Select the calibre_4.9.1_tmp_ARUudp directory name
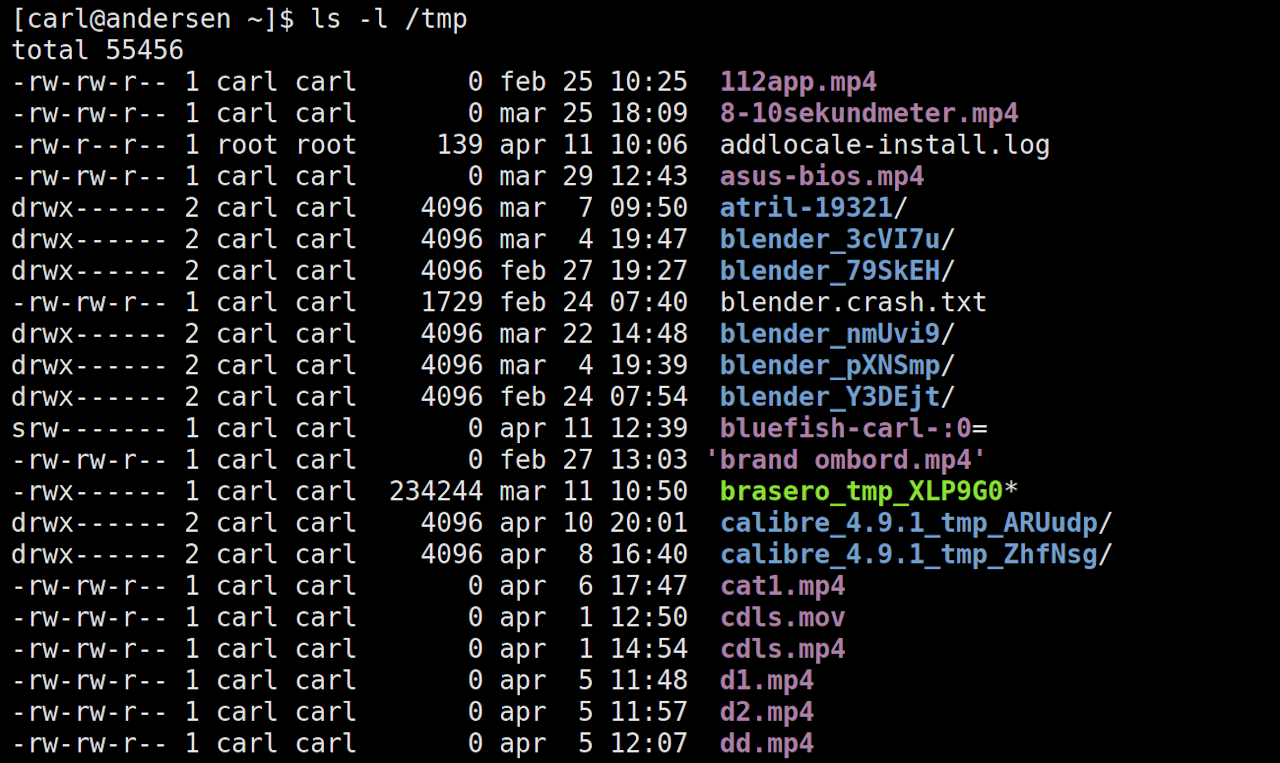 (908, 523)
